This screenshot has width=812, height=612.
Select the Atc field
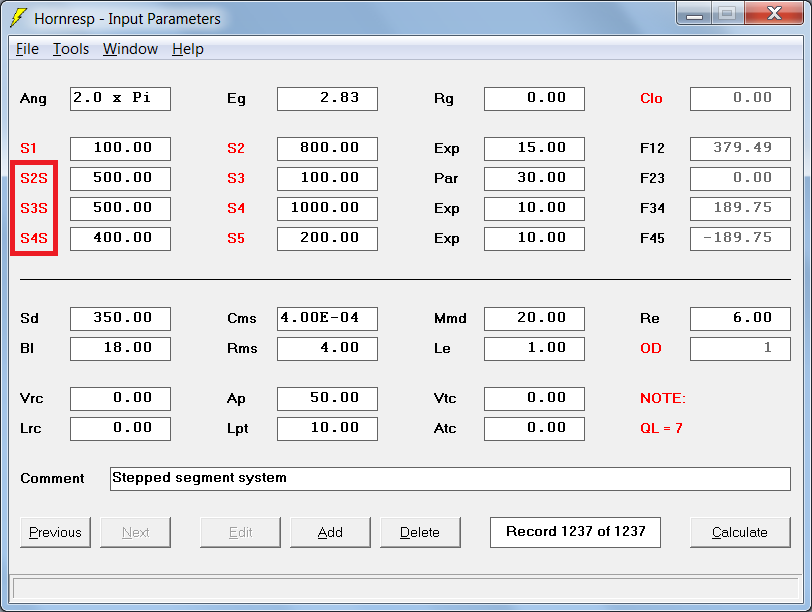pos(534,429)
